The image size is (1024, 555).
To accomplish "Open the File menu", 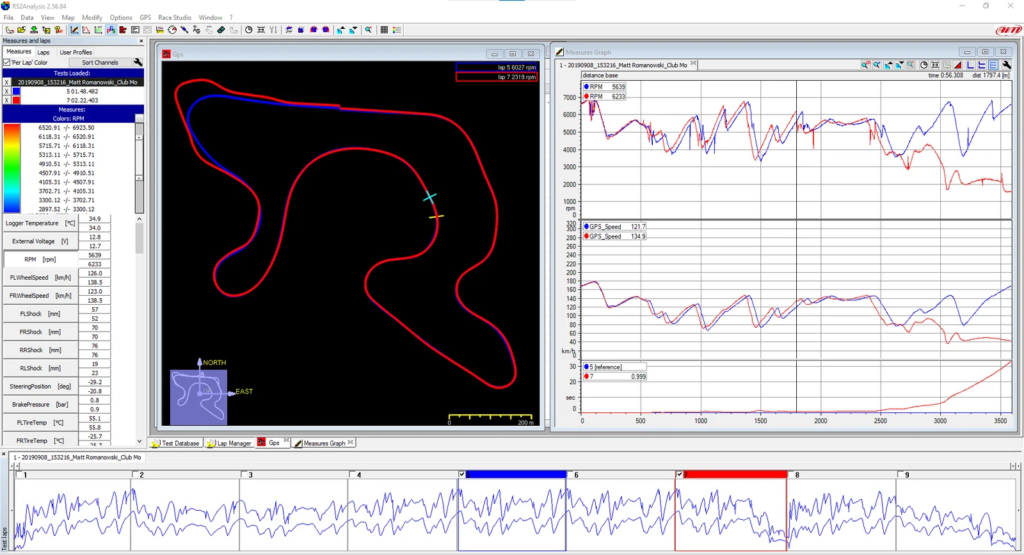I will [x=8, y=18].
